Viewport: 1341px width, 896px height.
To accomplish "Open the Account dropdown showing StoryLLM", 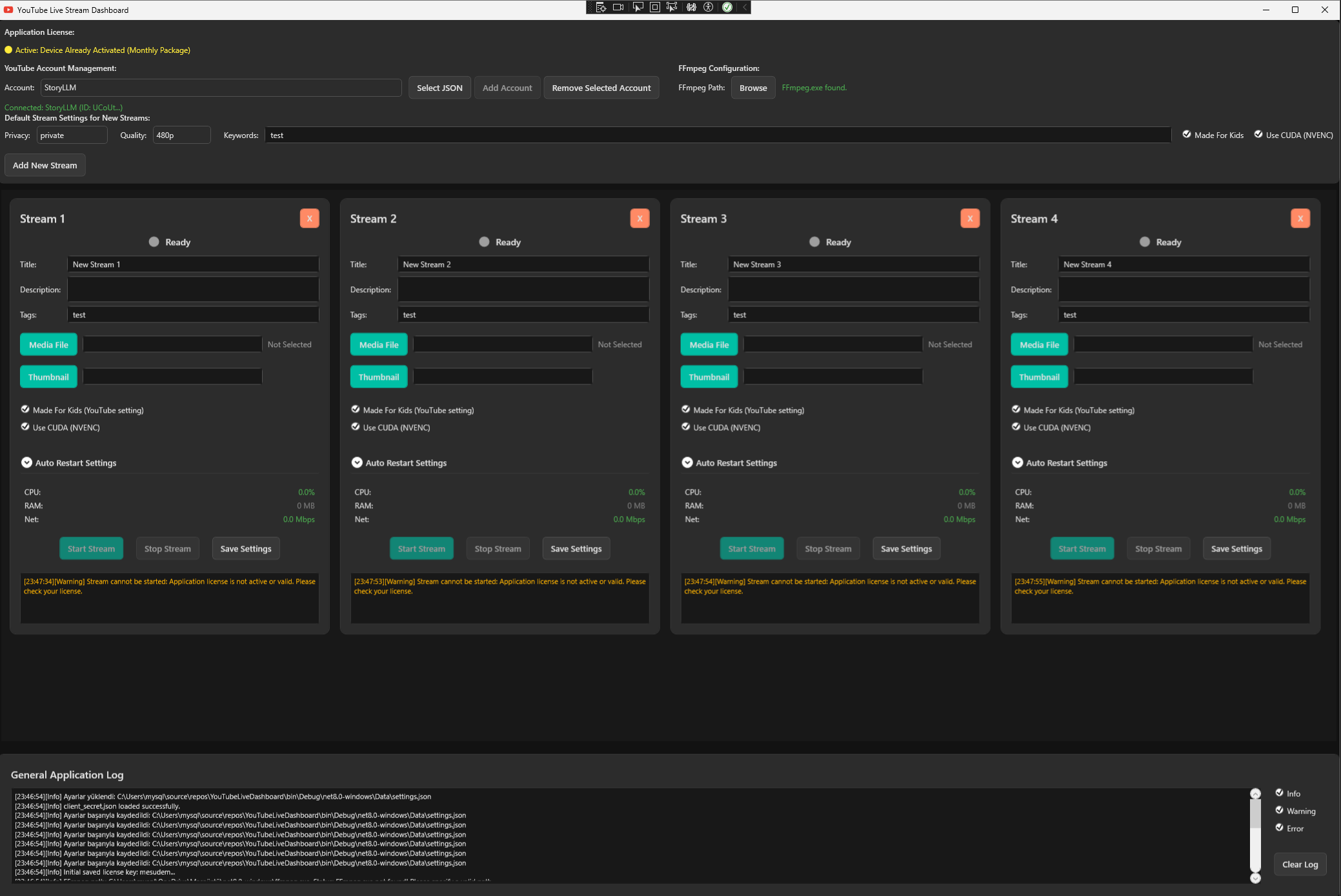I will coord(221,88).
